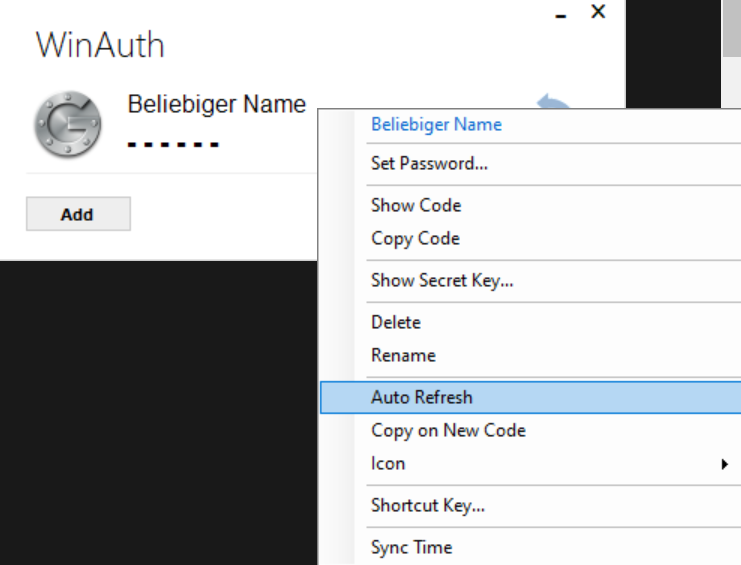Close the WinAuth window
This screenshot has height=565, width=741.
click(x=598, y=12)
